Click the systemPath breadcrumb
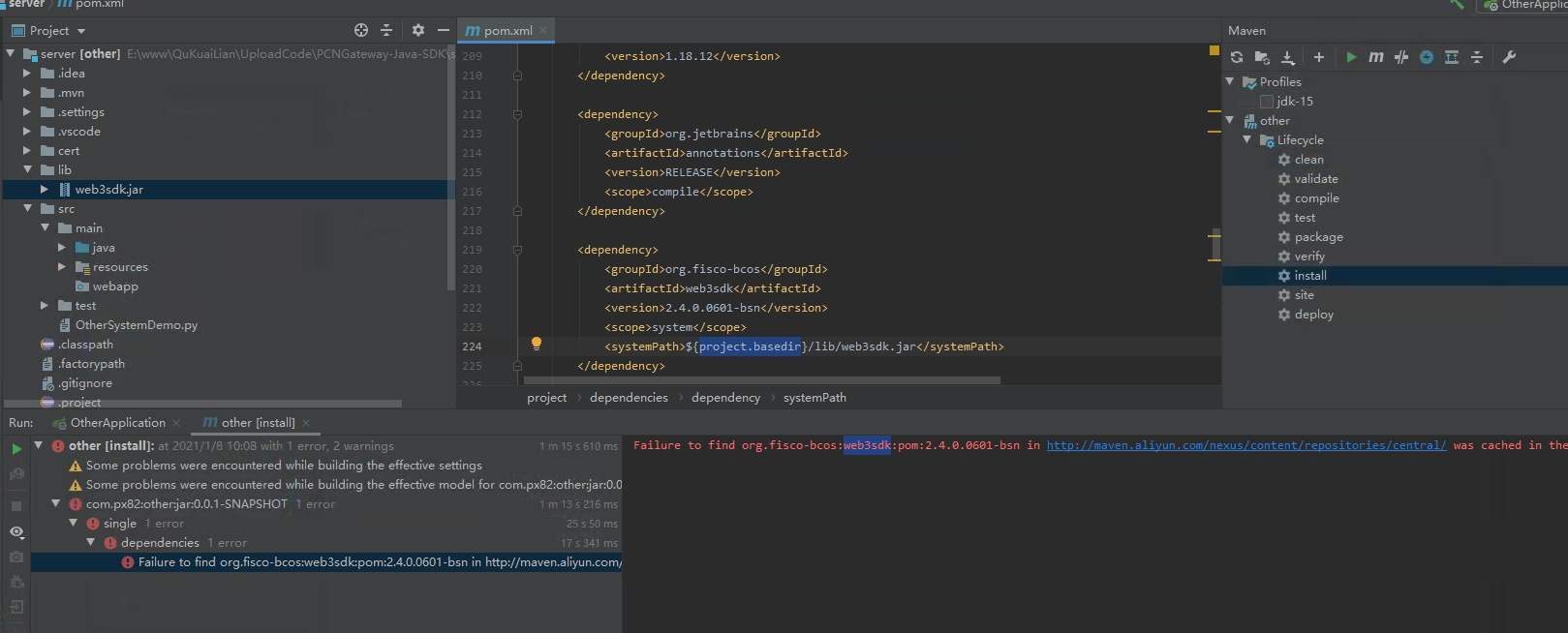Screen dimensions: 1568x633 click(x=815, y=398)
